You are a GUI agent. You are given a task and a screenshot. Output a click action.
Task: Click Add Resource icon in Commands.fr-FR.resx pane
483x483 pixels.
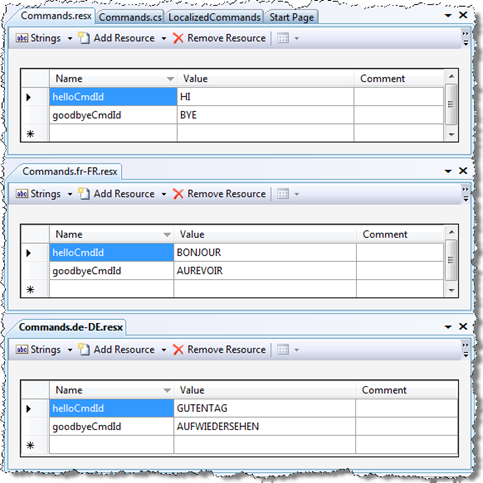[x=84, y=194]
